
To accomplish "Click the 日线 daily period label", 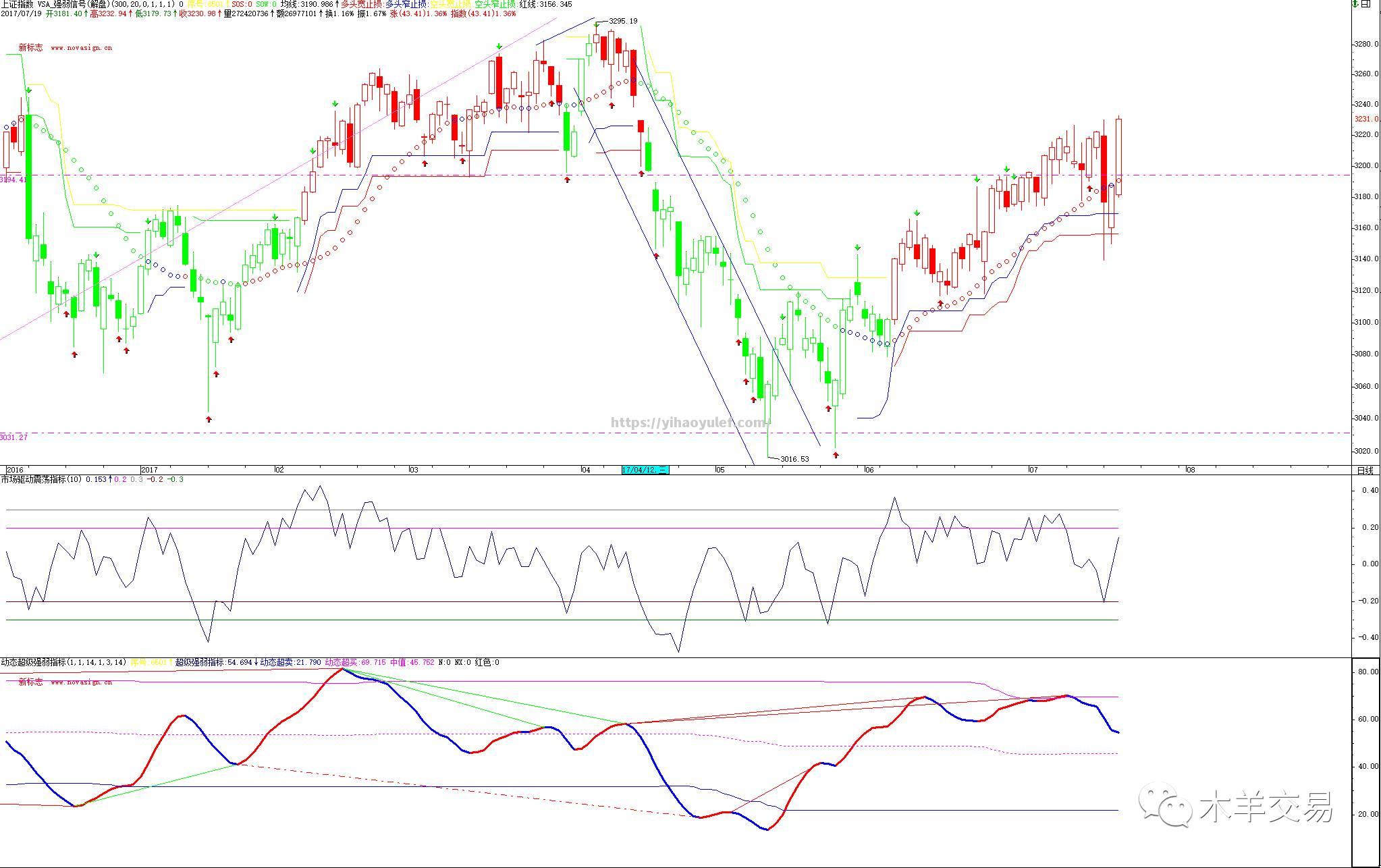I will pos(1365,470).
